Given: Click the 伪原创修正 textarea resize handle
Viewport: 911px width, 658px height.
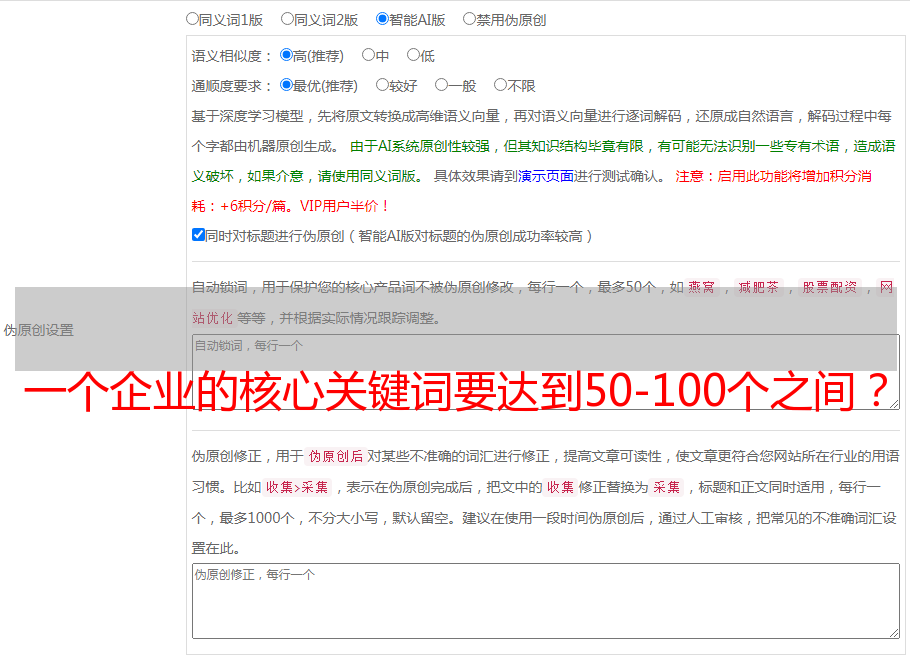Looking at the screenshot, I should pos(893,631).
